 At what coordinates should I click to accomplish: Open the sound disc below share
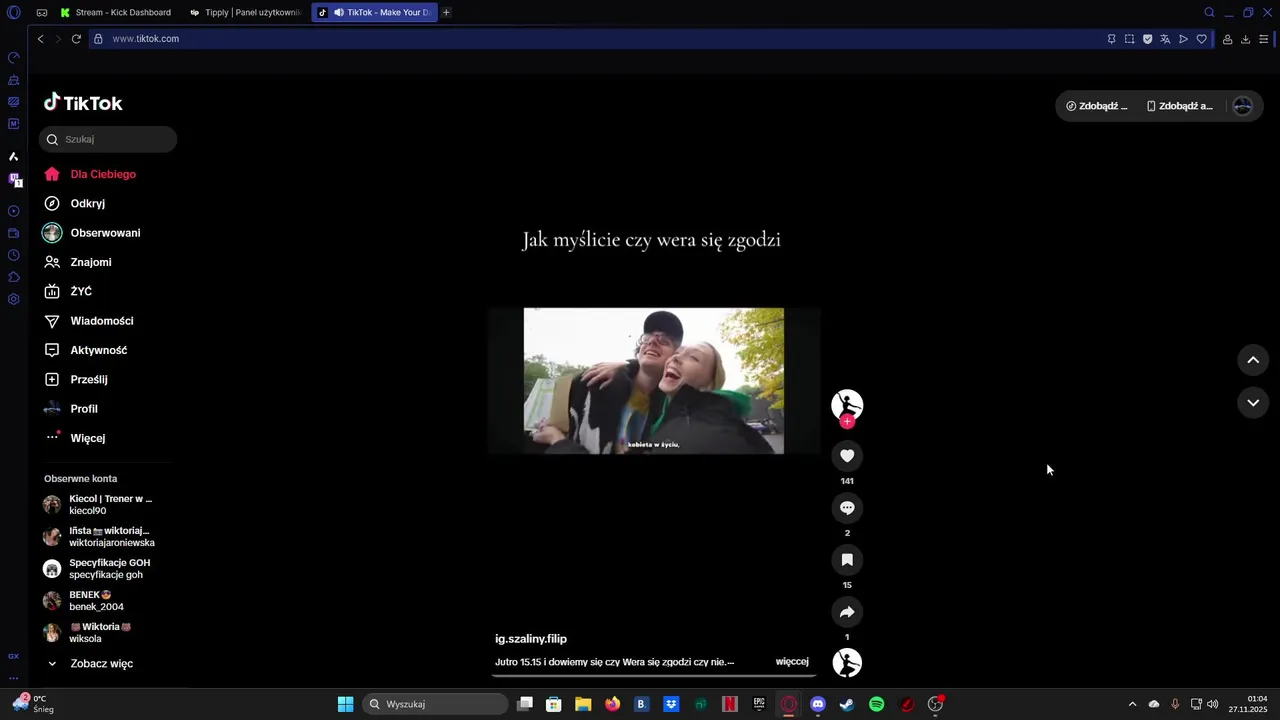(x=847, y=663)
